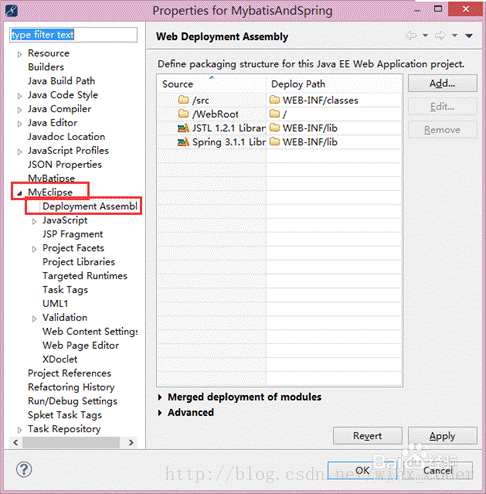The height and width of the screenshot is (494, 486).
Task: Open the forward history dropdown arrow
Action: point(455,35)
